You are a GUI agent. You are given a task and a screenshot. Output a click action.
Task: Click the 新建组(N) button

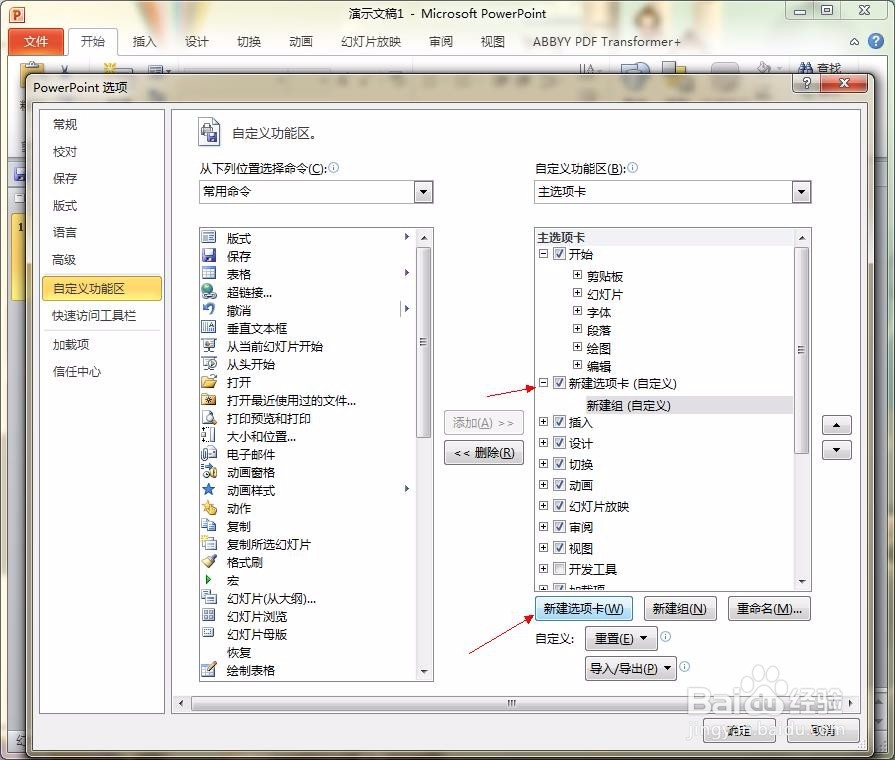[x=679, y=609]
